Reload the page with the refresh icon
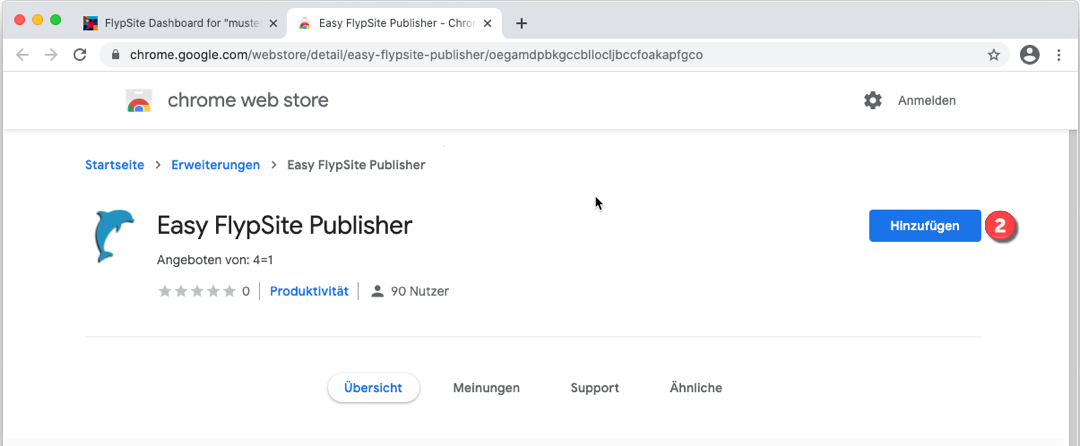1080x446 pixels. [80, 55]
